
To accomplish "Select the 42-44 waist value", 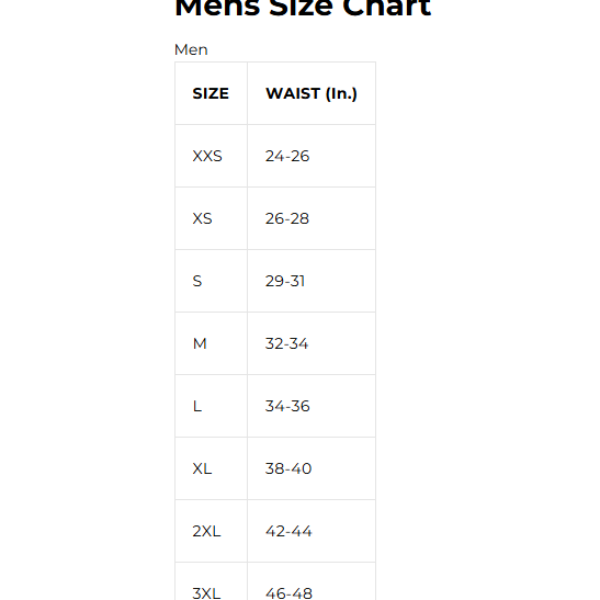I will coord(288,531).
